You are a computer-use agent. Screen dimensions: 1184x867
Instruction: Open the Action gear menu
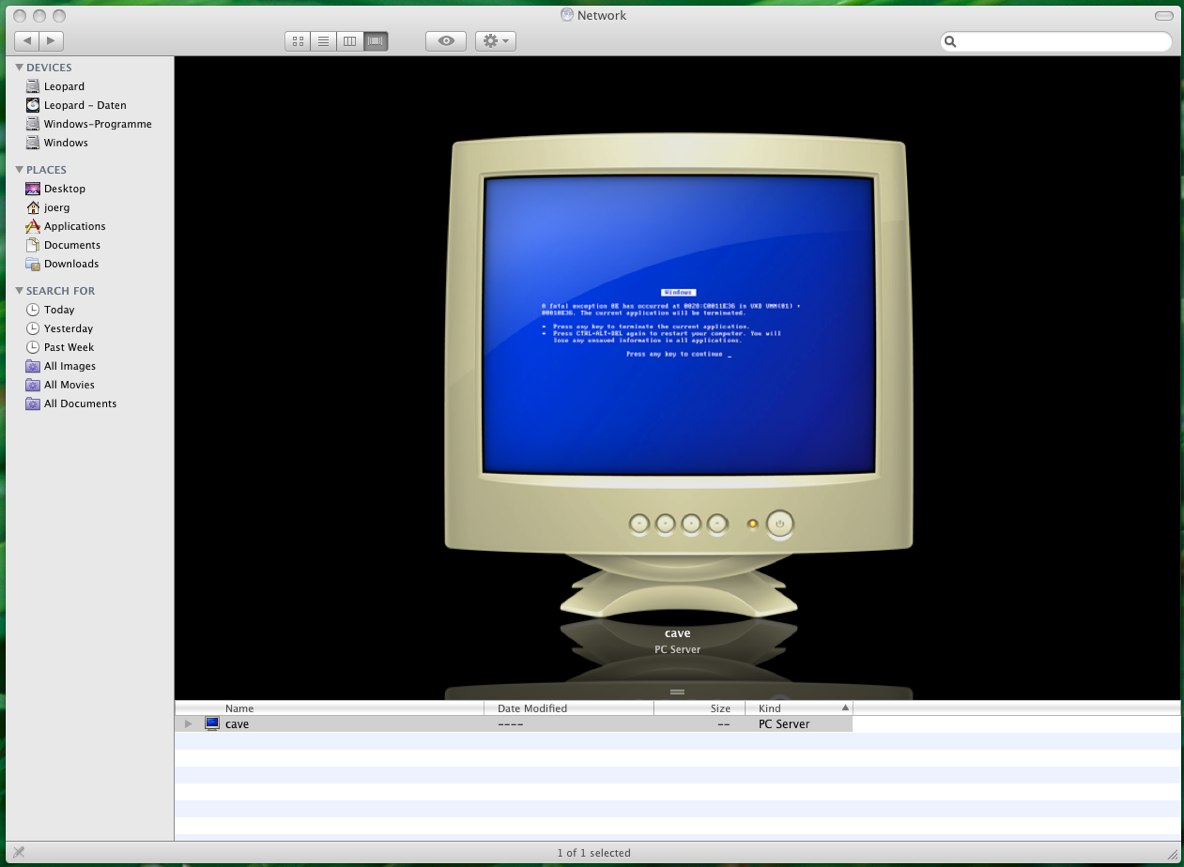495,41
